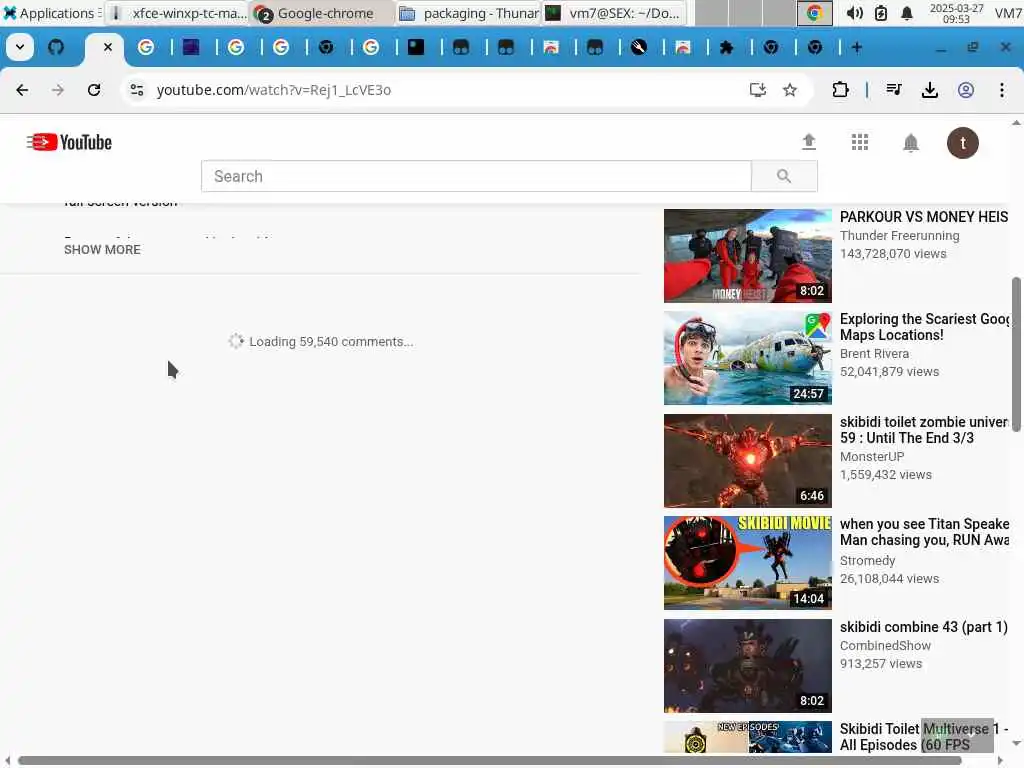Switch to packaging - Thunar window

(x=468, y=13)
